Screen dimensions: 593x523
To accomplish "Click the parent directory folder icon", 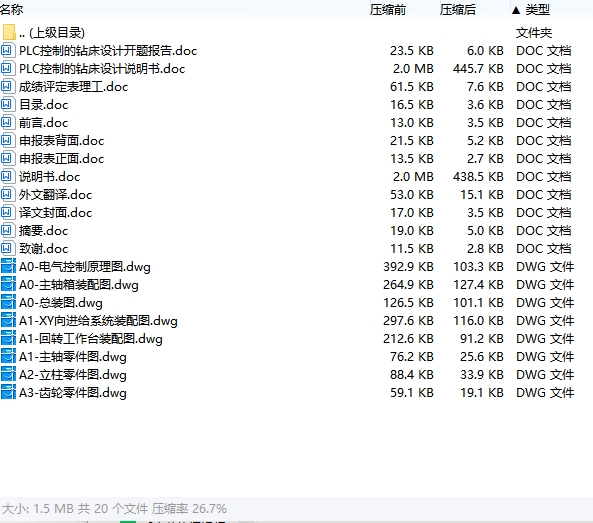I will (x=9, y=33).
